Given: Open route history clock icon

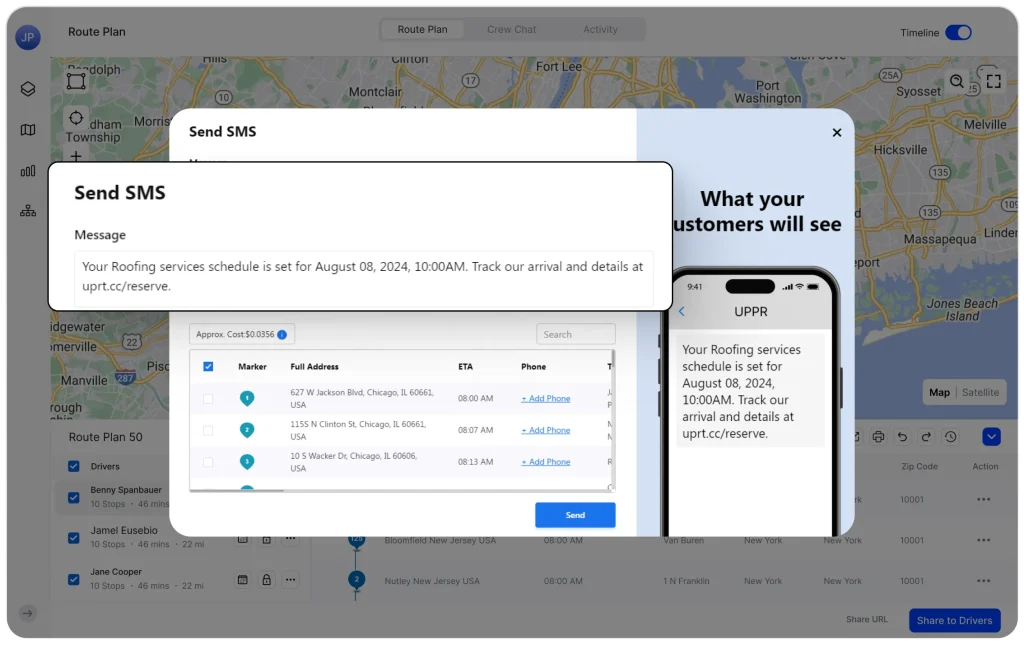Looking at the screenshot, I should (950, 437).
